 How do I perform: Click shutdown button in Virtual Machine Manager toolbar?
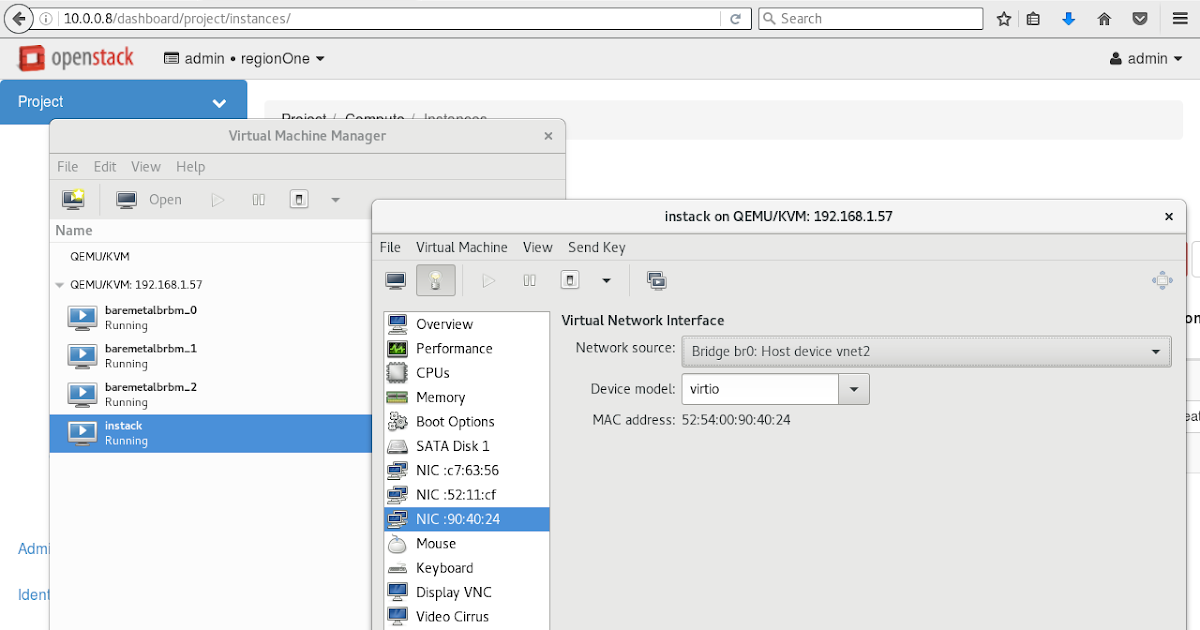pyautogui.click(x=298, y=199)
